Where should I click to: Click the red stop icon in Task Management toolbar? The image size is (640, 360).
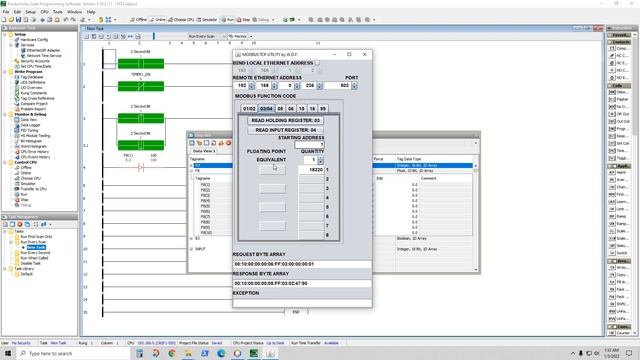pyautogui.click(x=20, y=224)
